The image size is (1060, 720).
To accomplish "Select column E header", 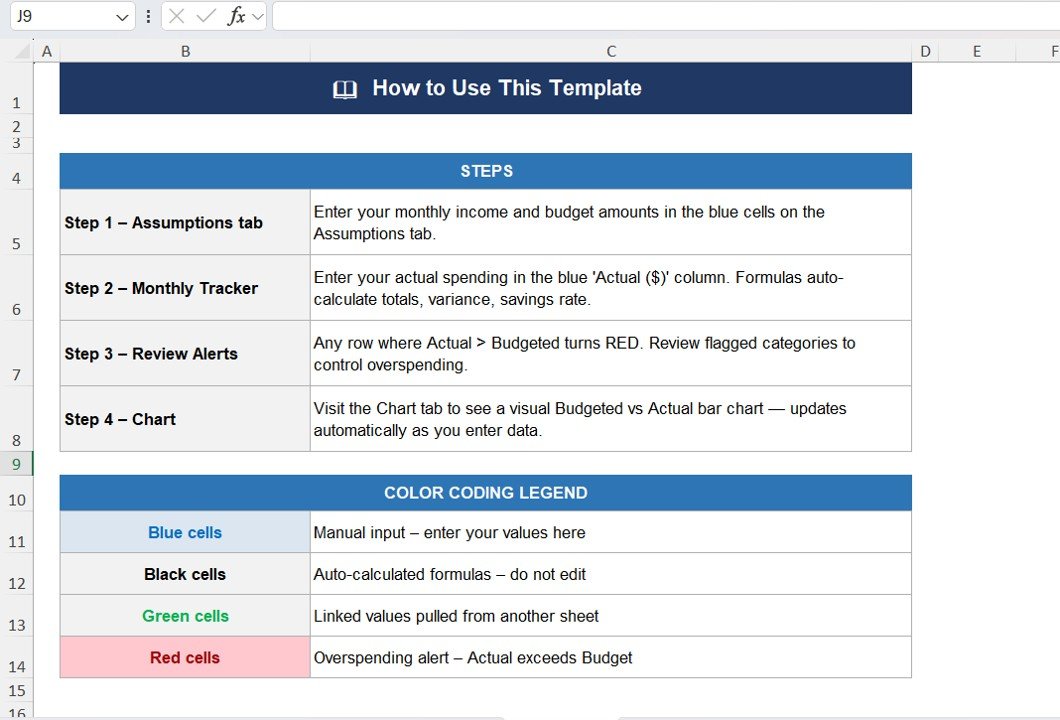I will (976, 52).
